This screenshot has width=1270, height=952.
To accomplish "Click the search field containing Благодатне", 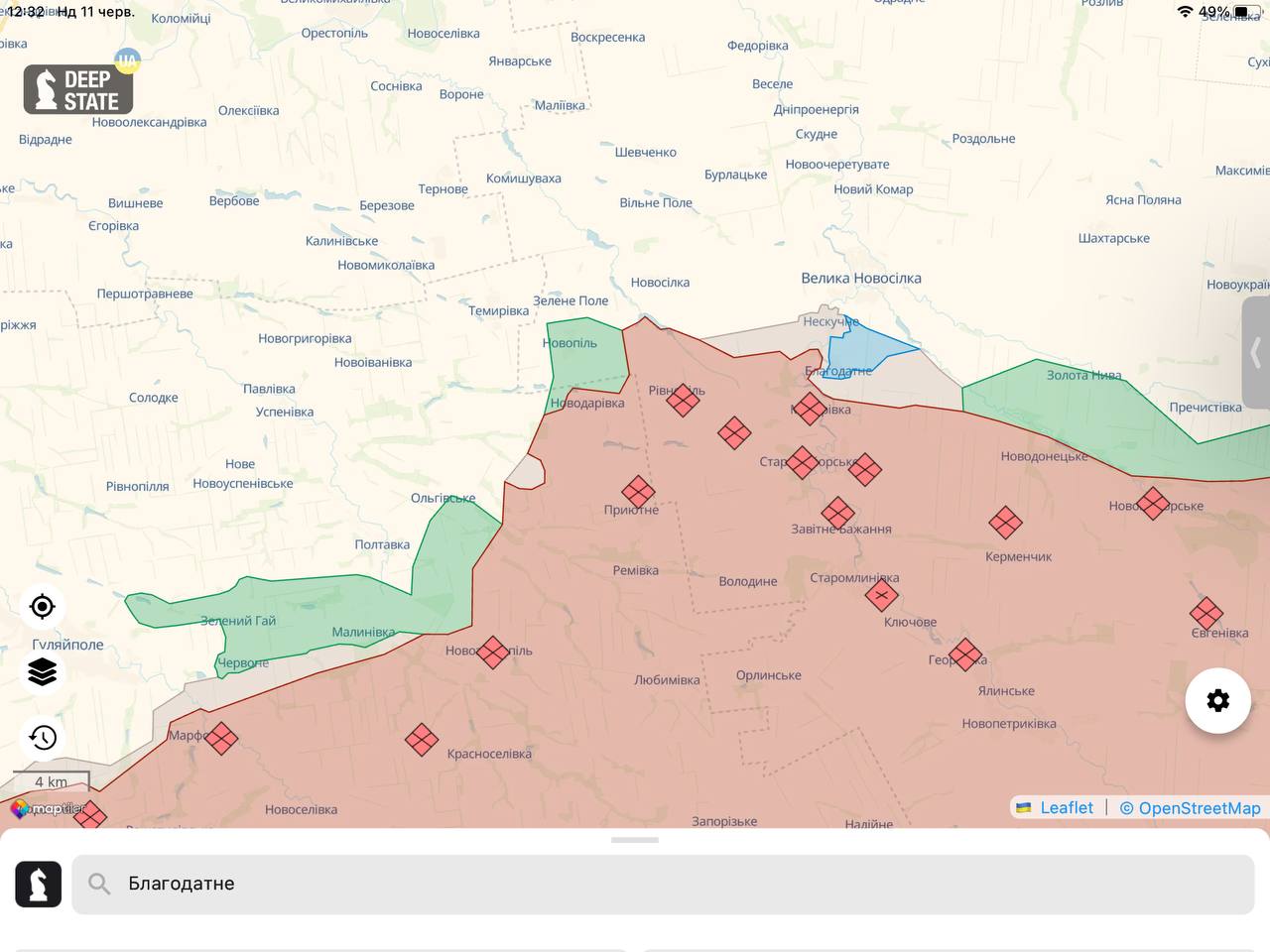I will click(x=663, y=884).
